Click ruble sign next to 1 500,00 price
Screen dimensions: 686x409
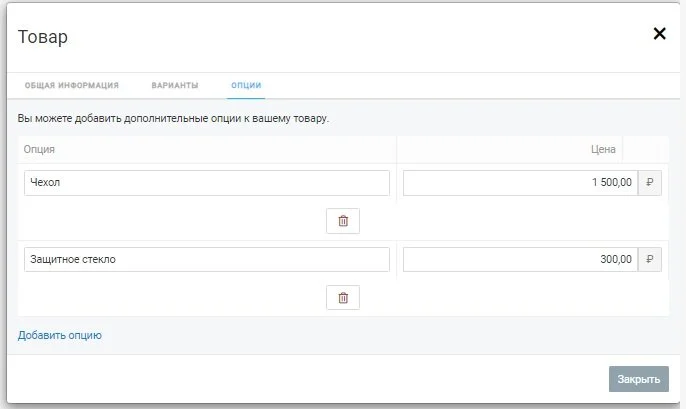coord(650,182)
